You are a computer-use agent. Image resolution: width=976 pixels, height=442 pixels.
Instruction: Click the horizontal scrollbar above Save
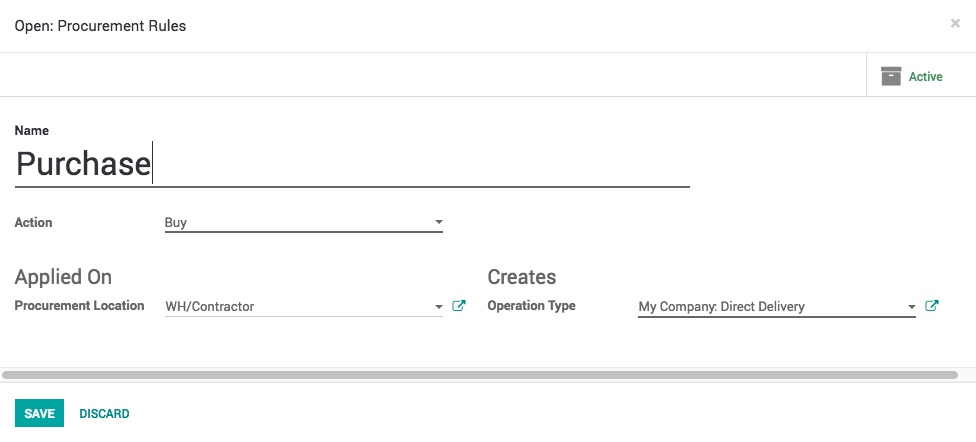480,375
